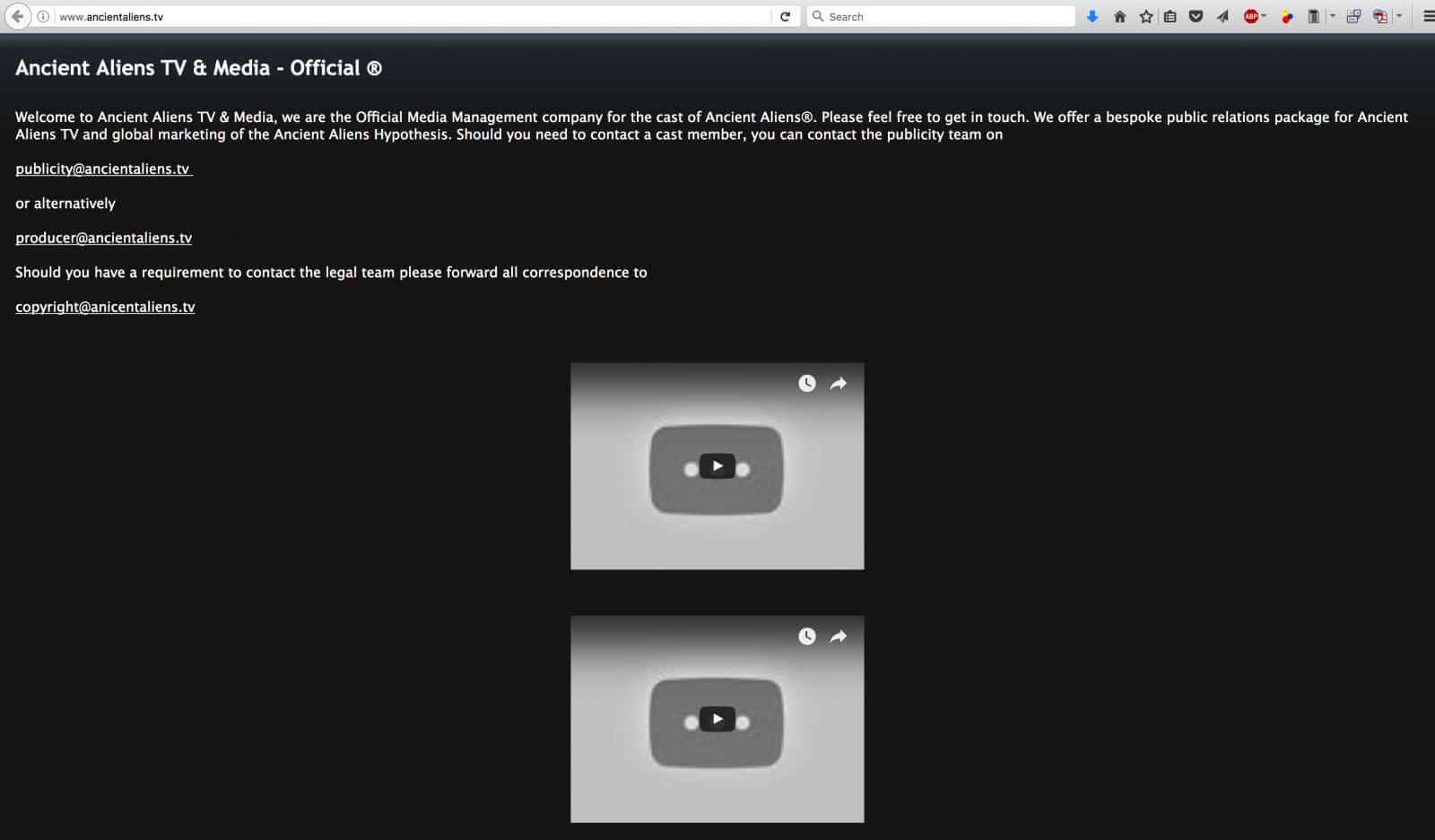This screenshot has height=840, width=1435.
Task: Click the share arrow on first video
Action: pos(838,384)
